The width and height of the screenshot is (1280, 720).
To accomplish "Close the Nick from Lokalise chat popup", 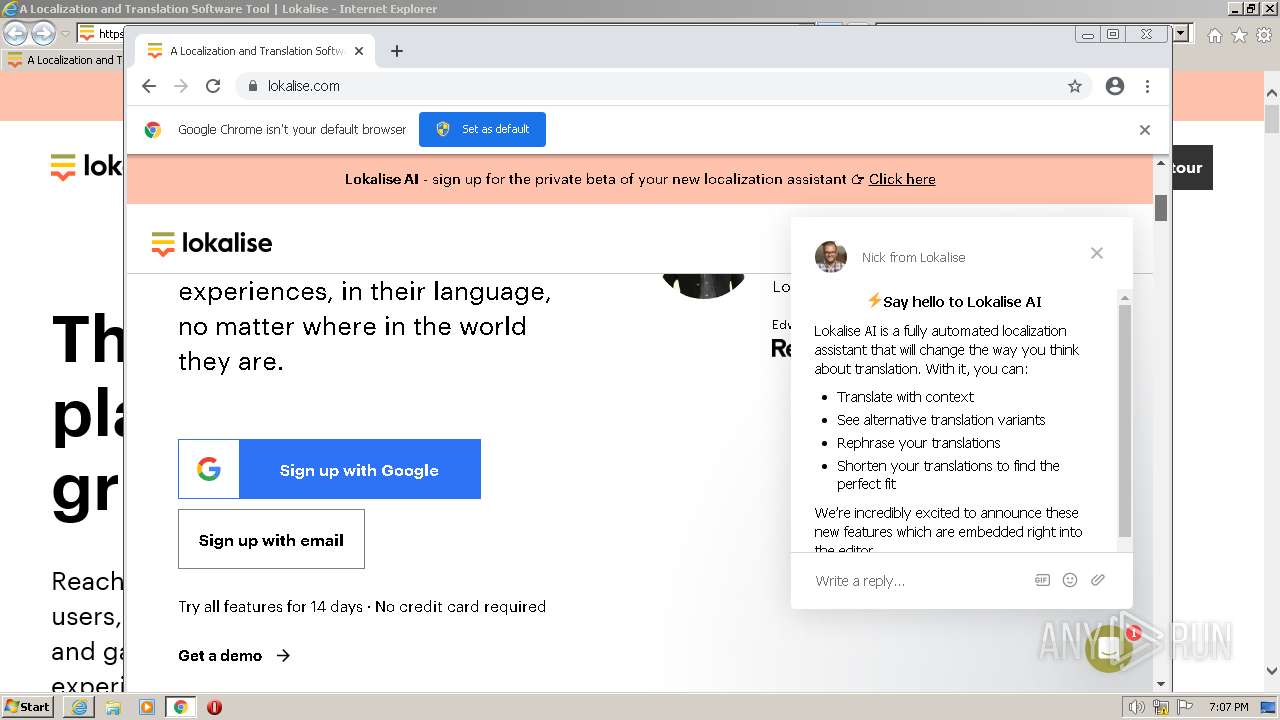I will [x=1097, y=253].
